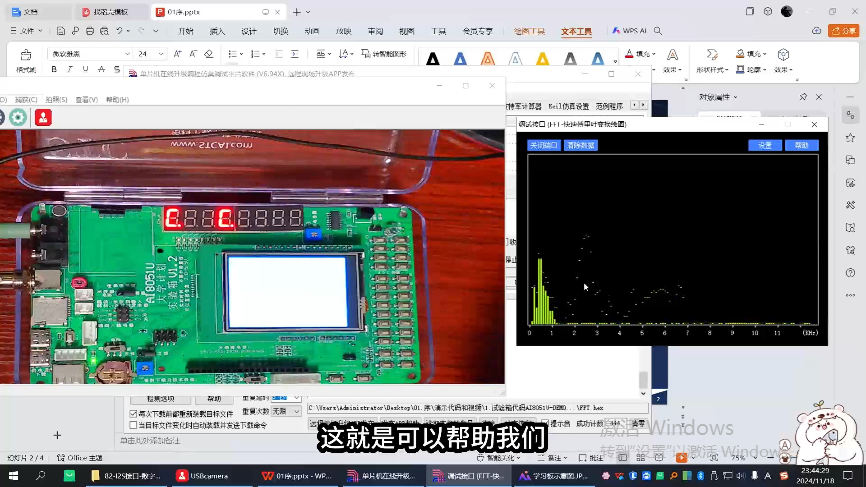This screenshot has height=487, width=866.
Task: Click the 帮助 button in debug window
Action: pyautogui.click(x=801, y=145)
